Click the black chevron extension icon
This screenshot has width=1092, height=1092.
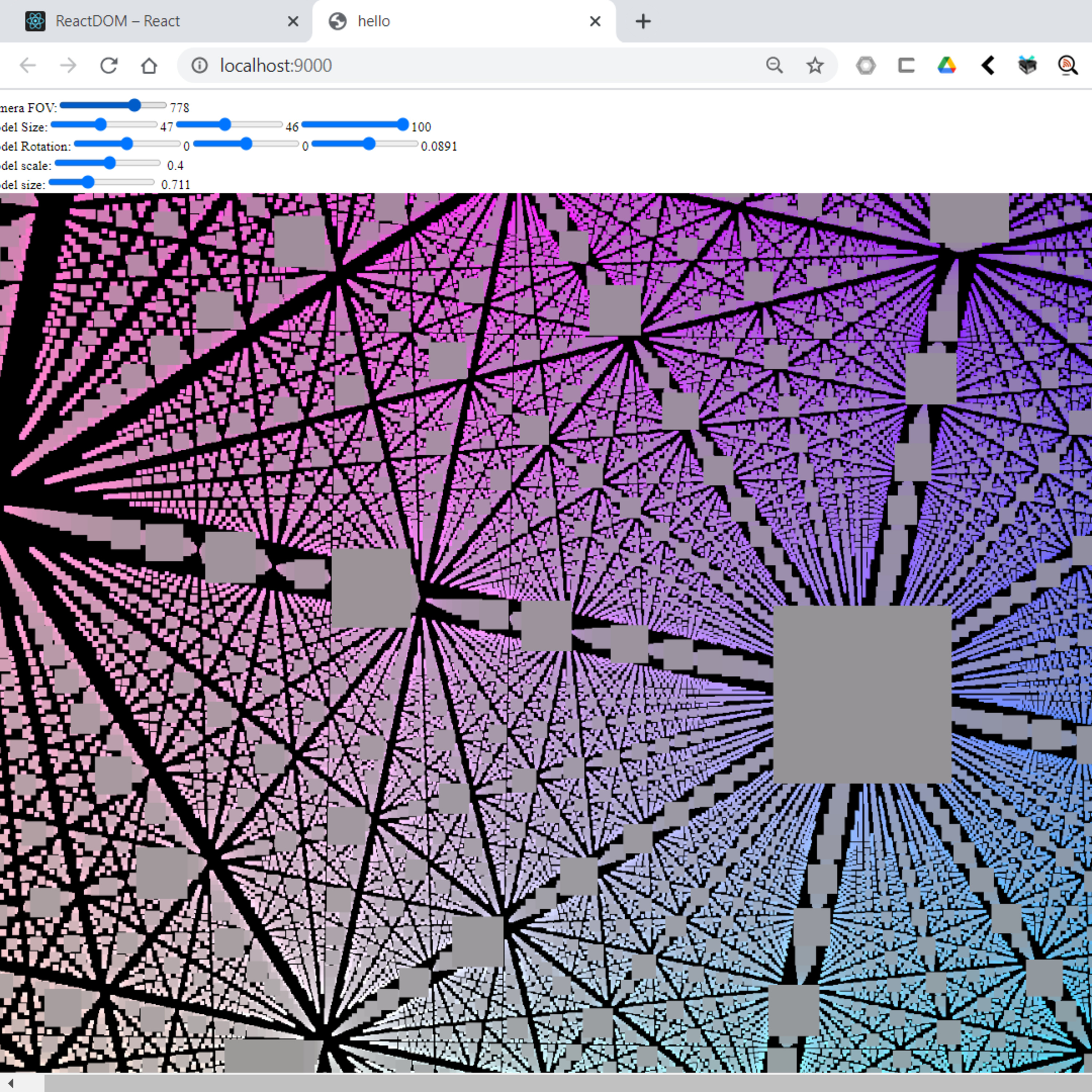[x=988, y=66]
